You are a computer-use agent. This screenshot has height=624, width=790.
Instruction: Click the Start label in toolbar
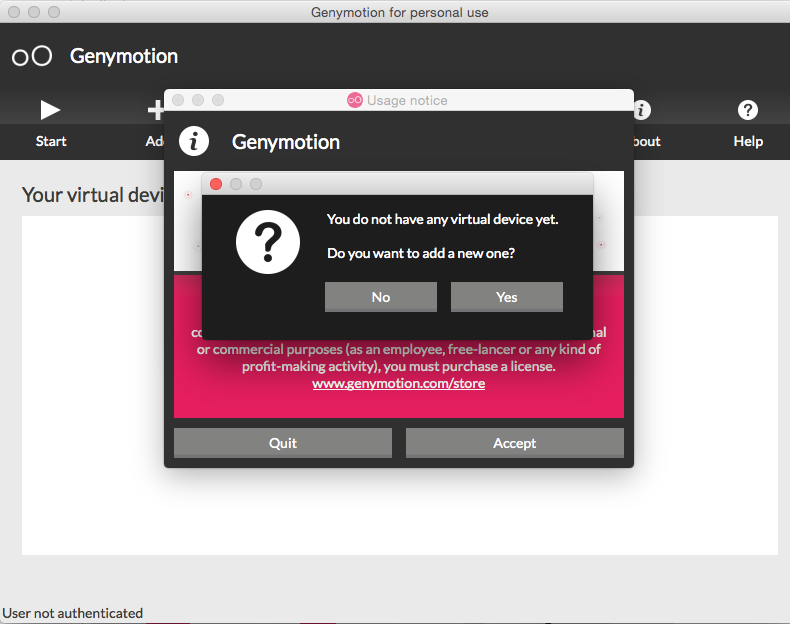[x=51, y=141]
